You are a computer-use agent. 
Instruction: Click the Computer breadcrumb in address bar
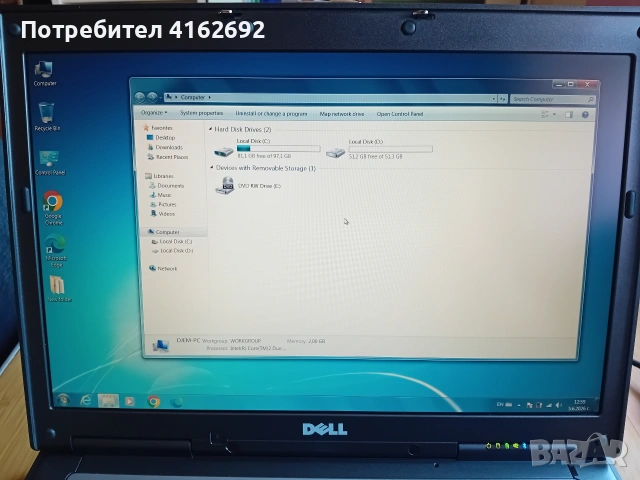point(193,97)
